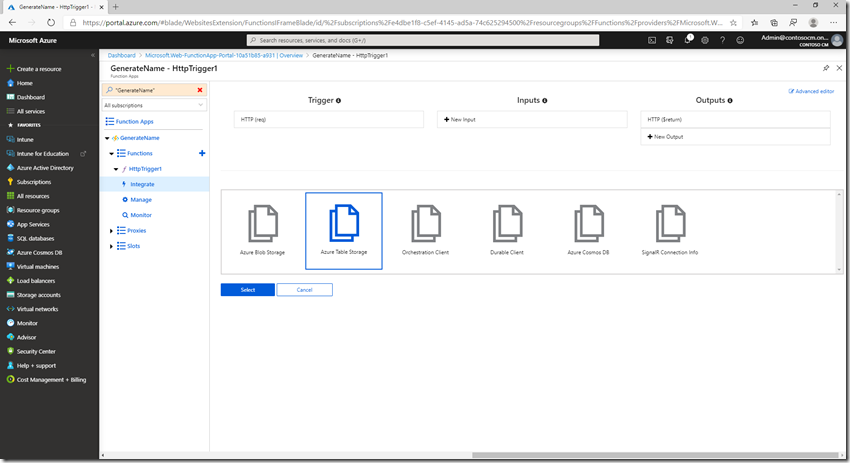The width and height of the screenshot is (850, 463).
Task: Click the Azure search resources field
Action: point(420,40)
